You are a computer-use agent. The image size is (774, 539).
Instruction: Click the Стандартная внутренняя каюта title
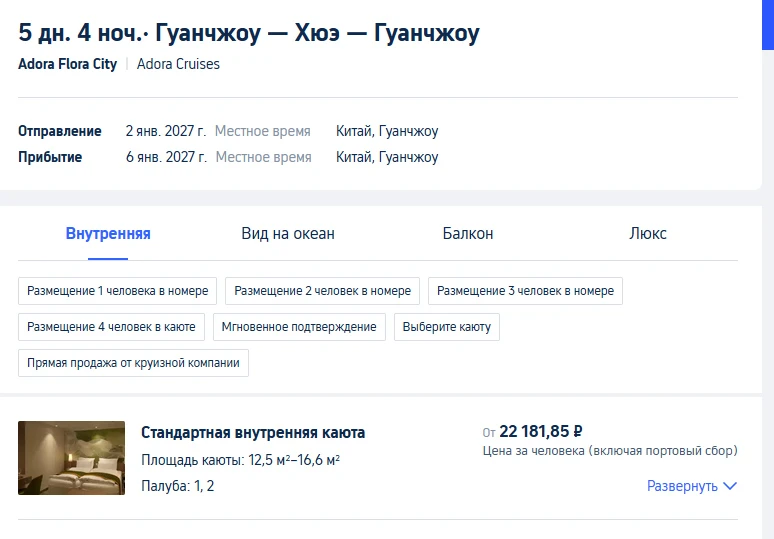pyautogui.click(x=253, y=432)
